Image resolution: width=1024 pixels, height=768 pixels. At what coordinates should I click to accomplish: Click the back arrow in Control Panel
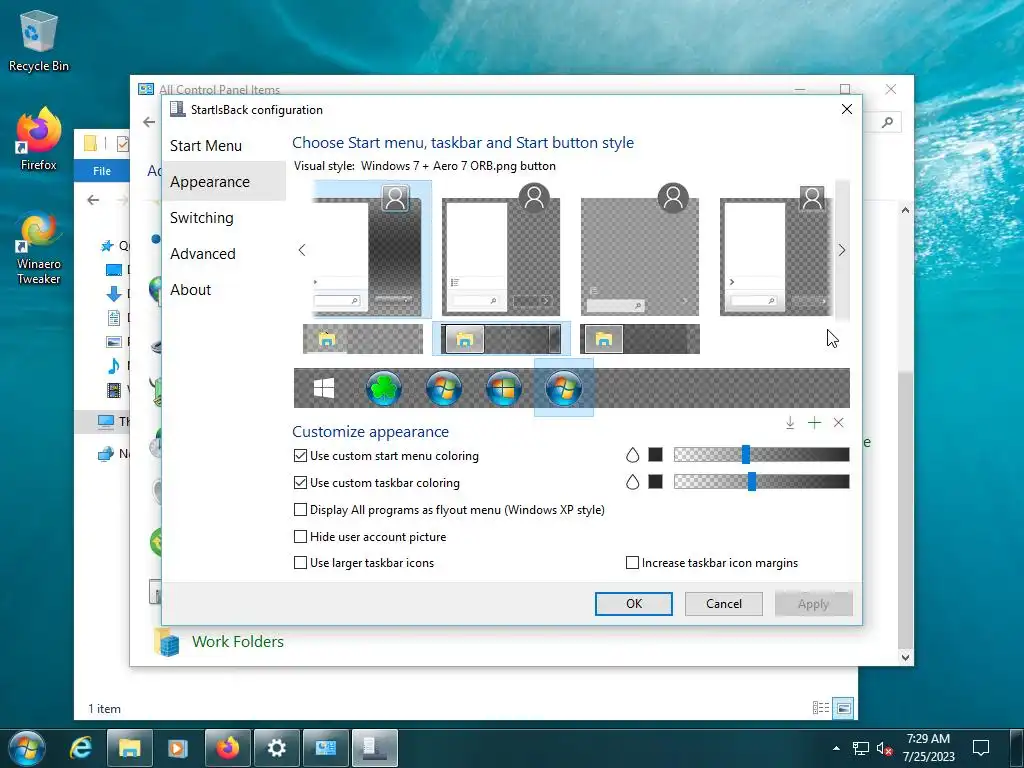pyautogui.click(x=149, y=122)
